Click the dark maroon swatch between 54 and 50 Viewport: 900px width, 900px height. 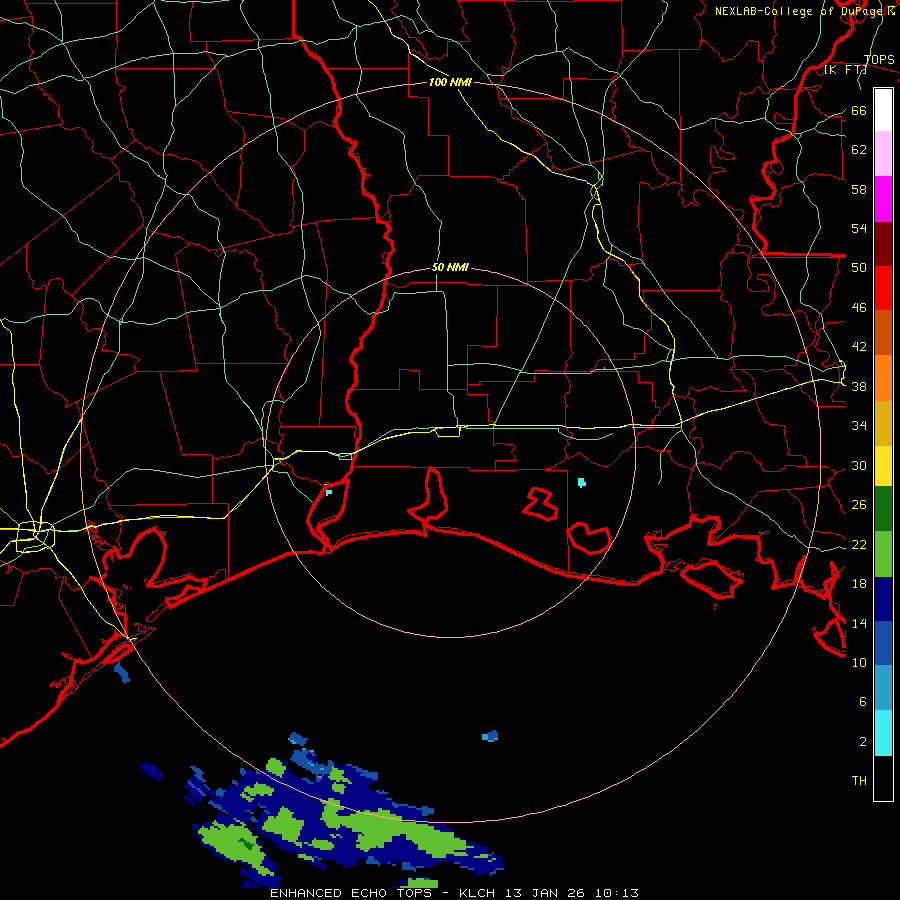(x=883, y=244)
